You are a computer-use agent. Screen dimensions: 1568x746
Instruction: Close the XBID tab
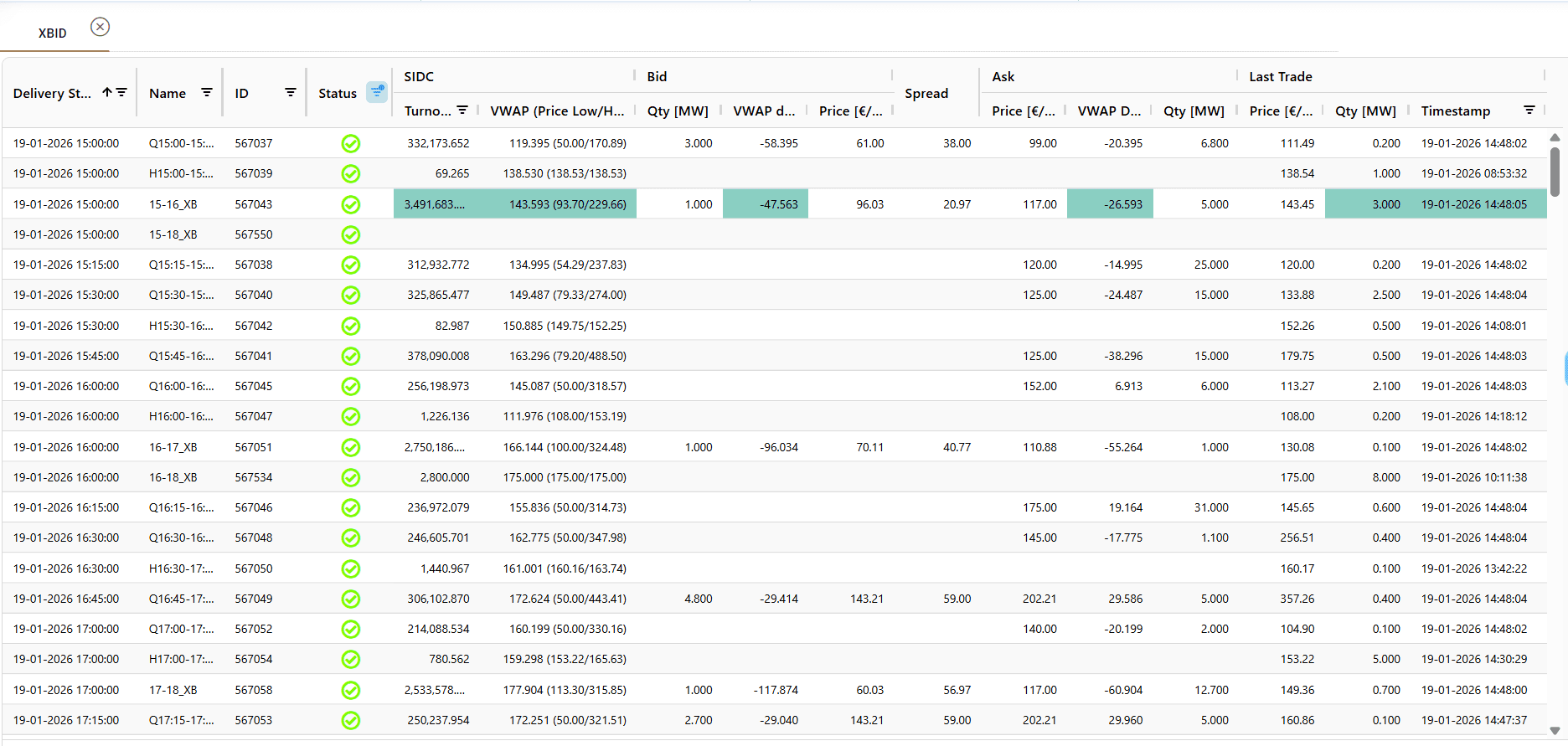[x=100, y=27]
